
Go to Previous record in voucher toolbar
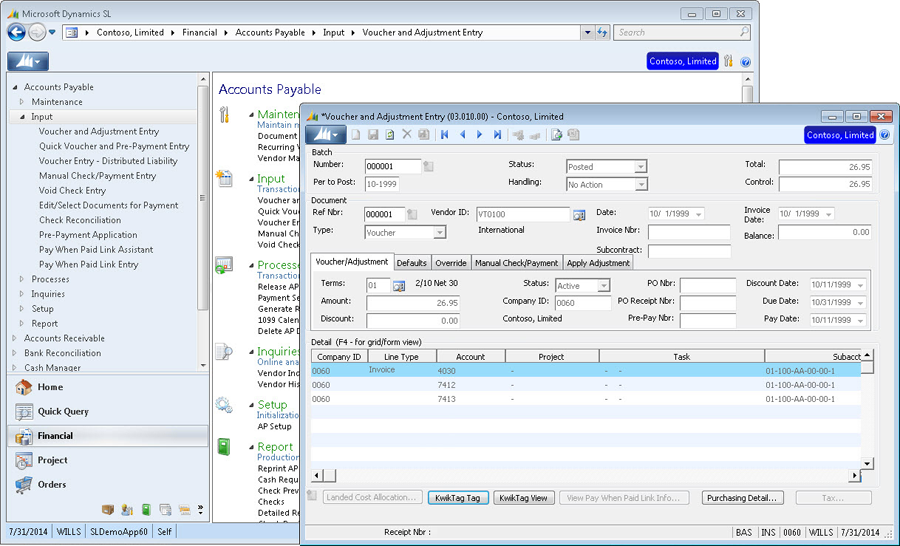point(462,134)
